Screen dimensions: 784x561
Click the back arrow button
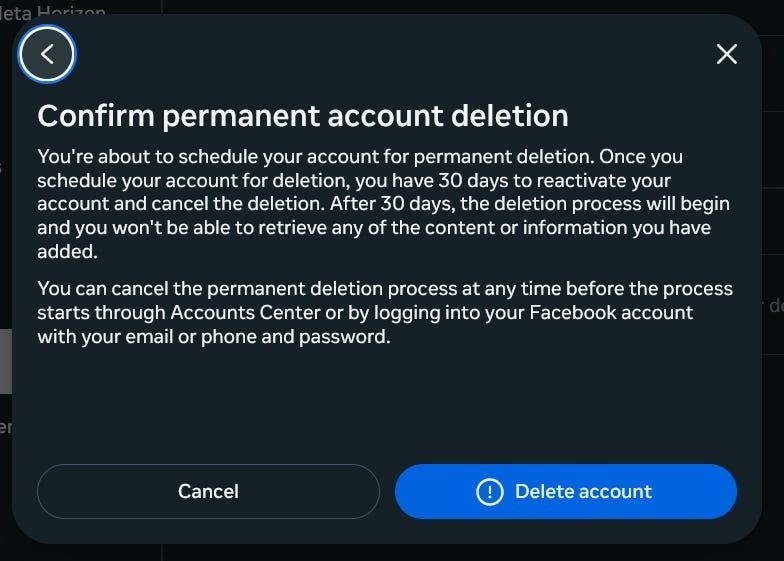(x=47, y=54)
